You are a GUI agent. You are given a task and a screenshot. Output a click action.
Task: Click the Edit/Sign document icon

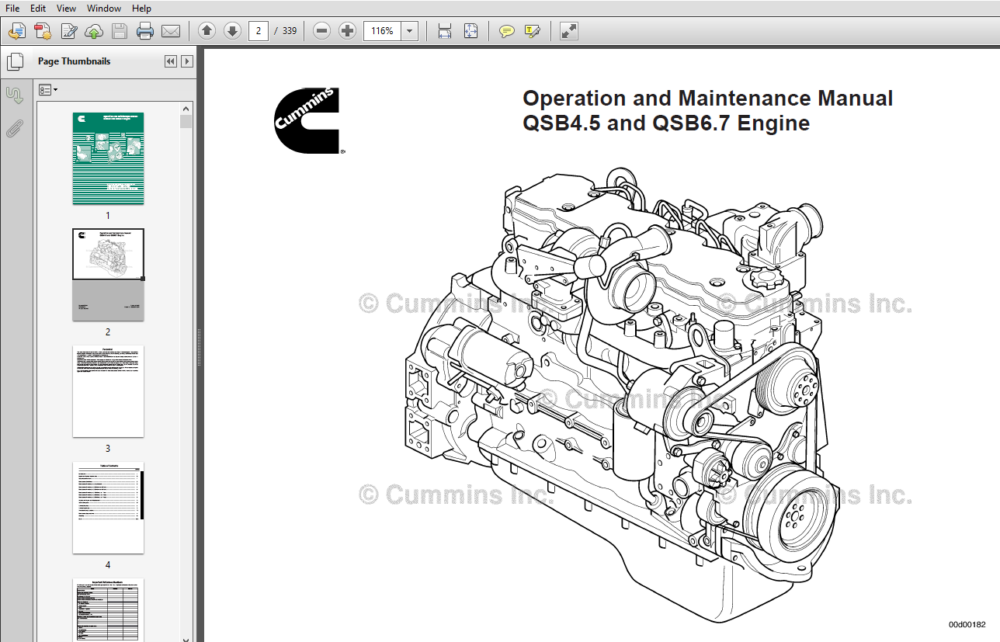(68, 31)
